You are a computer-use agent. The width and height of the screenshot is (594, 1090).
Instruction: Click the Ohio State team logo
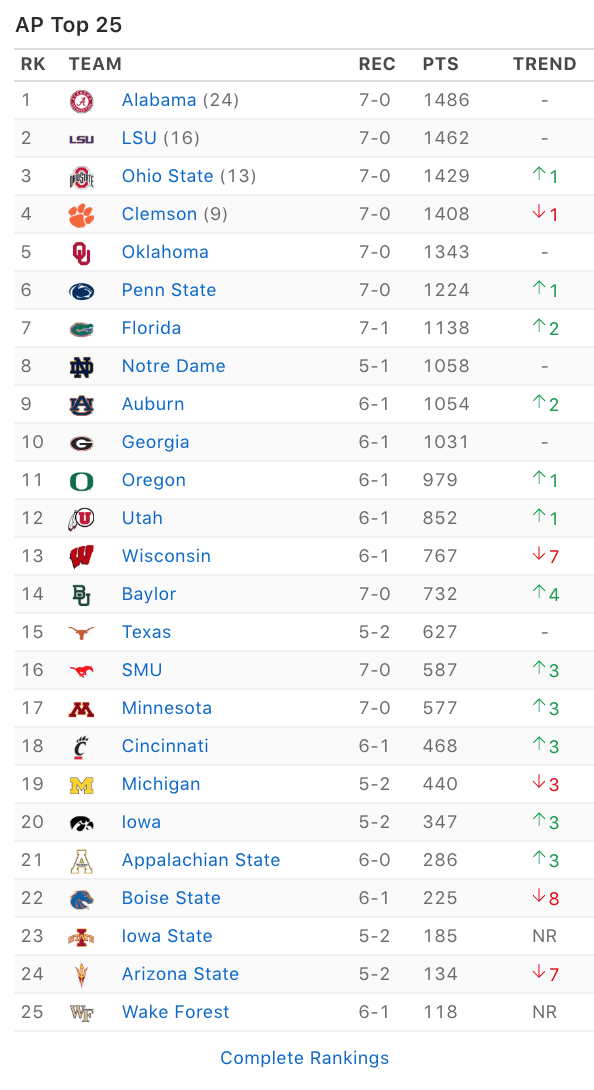pos(81,177)
